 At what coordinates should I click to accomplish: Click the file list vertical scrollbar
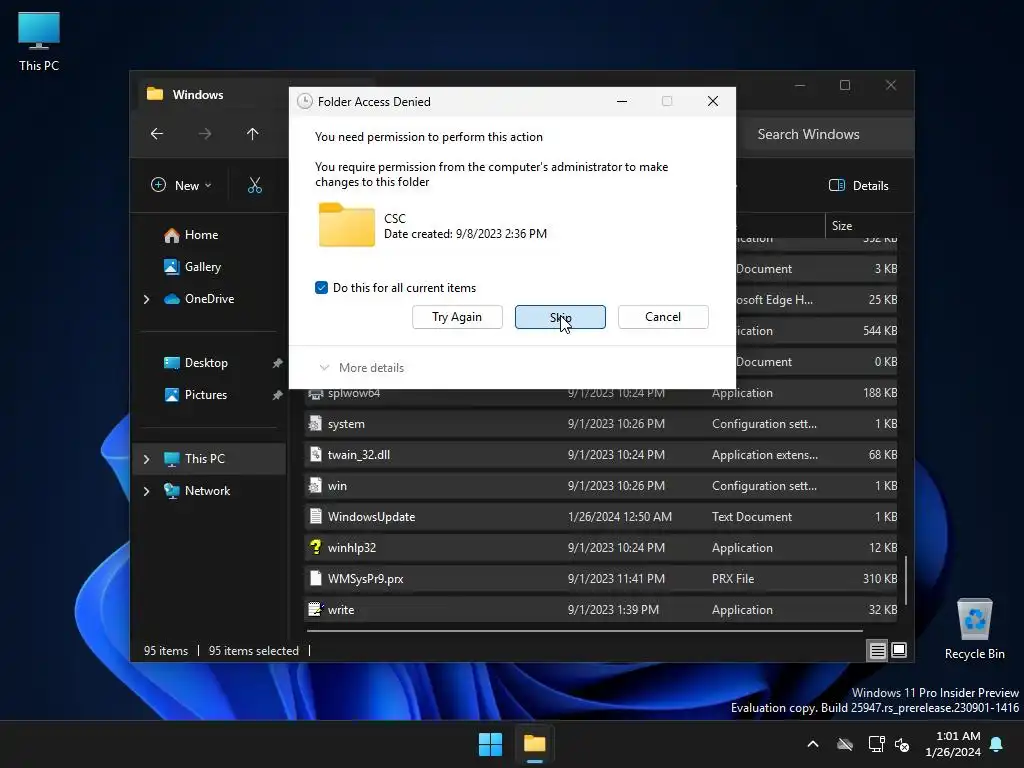point(906,581)
